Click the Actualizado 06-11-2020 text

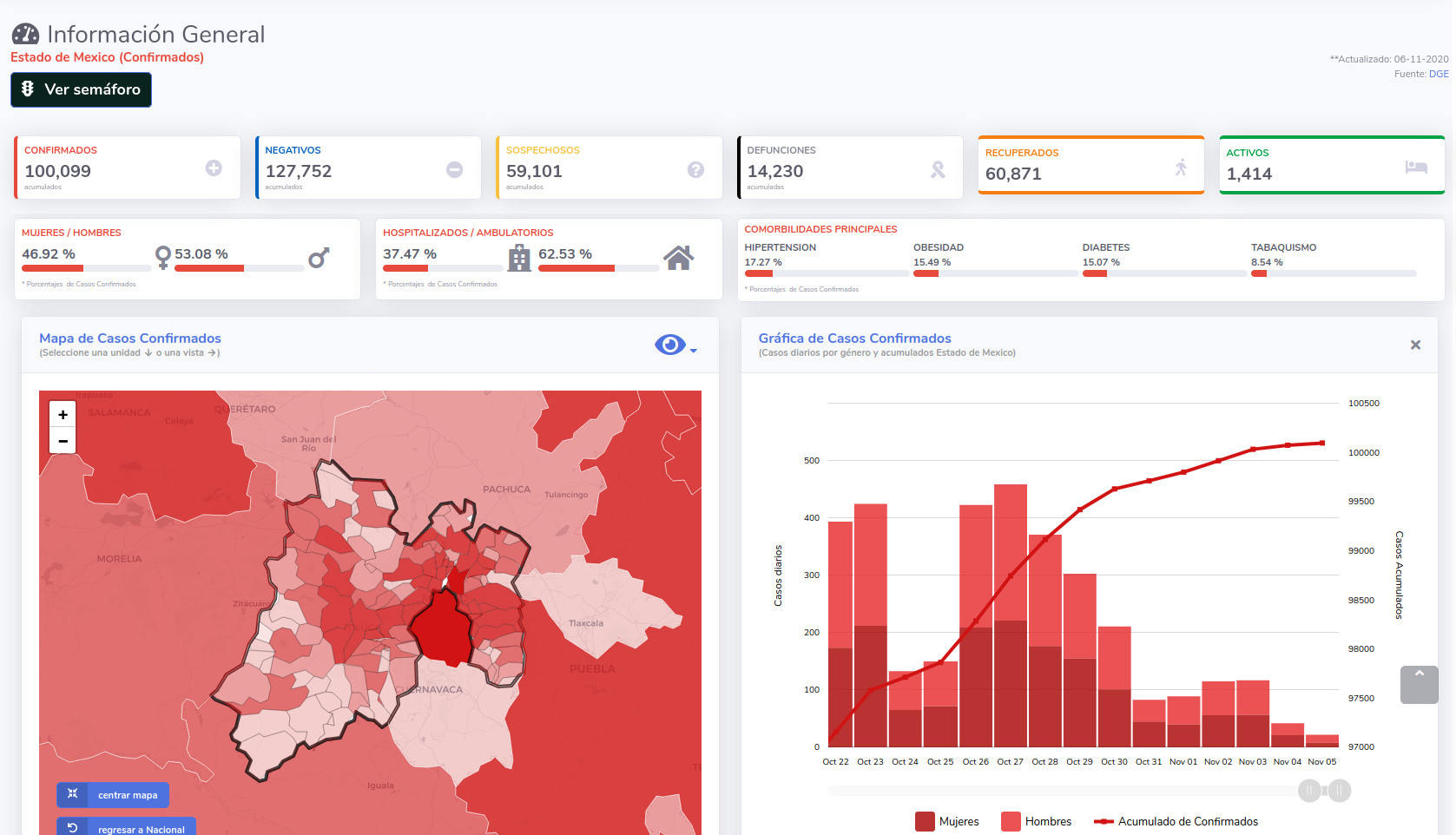point(1389,59)
